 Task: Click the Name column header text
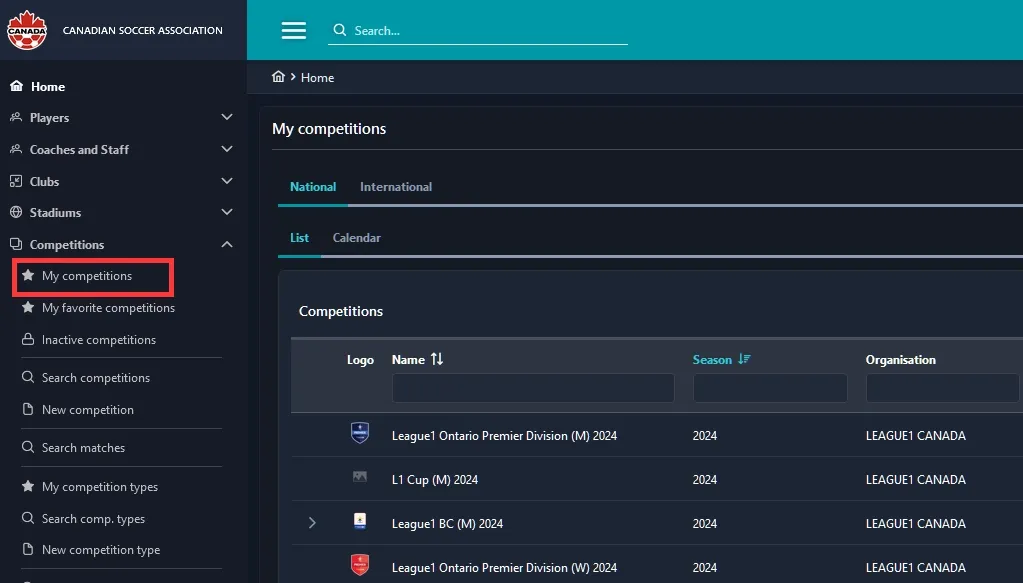point(408,360)
